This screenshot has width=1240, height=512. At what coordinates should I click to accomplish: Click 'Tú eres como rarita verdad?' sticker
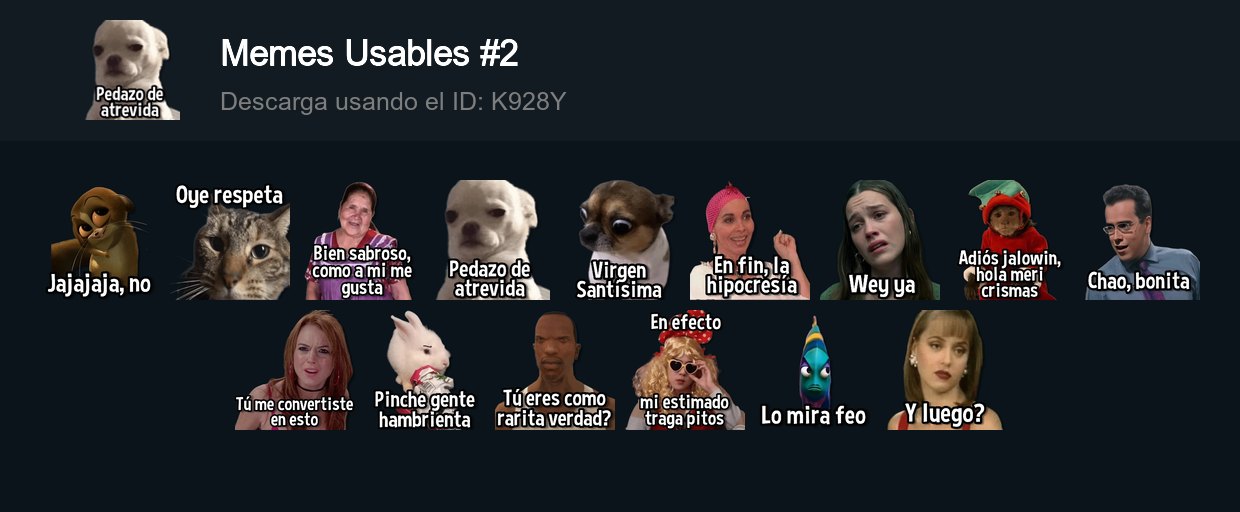[555, 370]
